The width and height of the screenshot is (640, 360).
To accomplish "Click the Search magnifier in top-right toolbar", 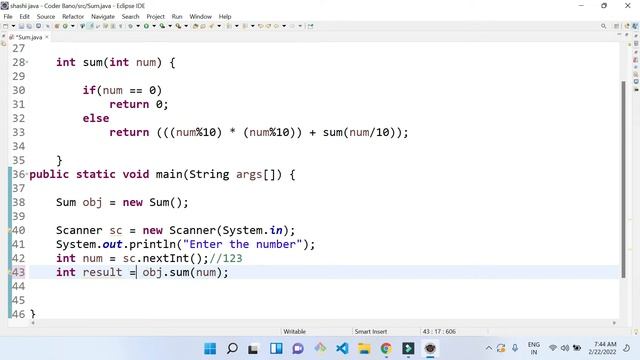I will [x=604, y=26].
